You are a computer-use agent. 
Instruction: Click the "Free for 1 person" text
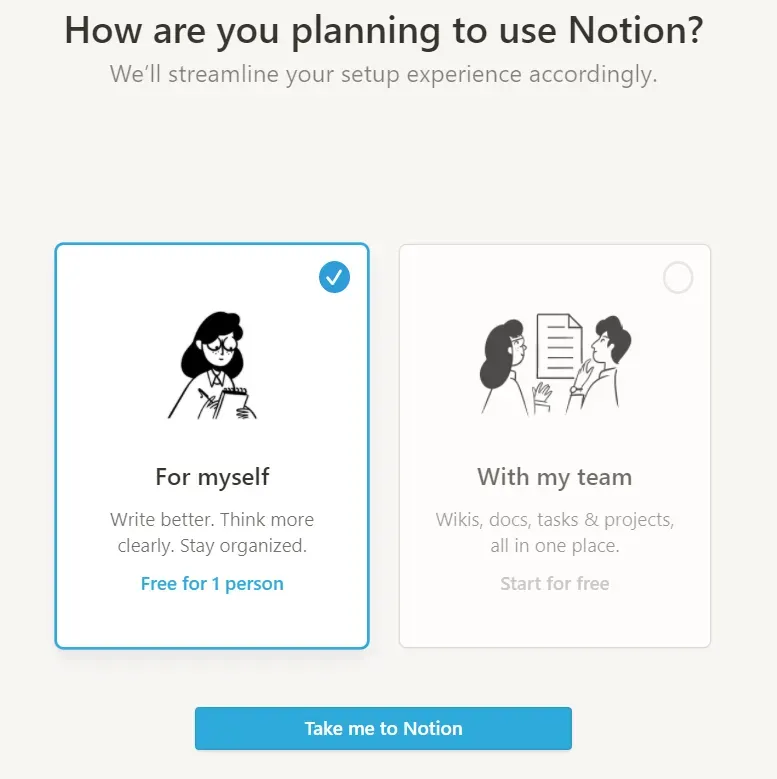(212, 584)
